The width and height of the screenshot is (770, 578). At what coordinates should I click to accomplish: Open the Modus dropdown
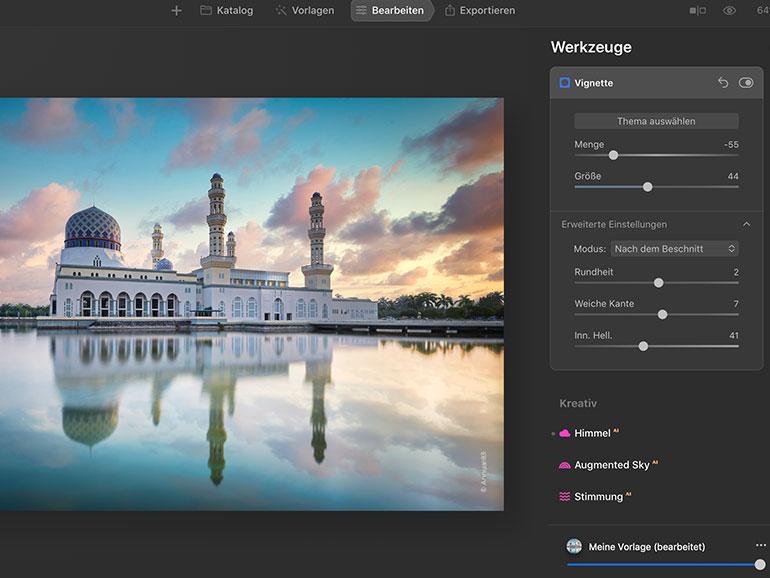674,249
